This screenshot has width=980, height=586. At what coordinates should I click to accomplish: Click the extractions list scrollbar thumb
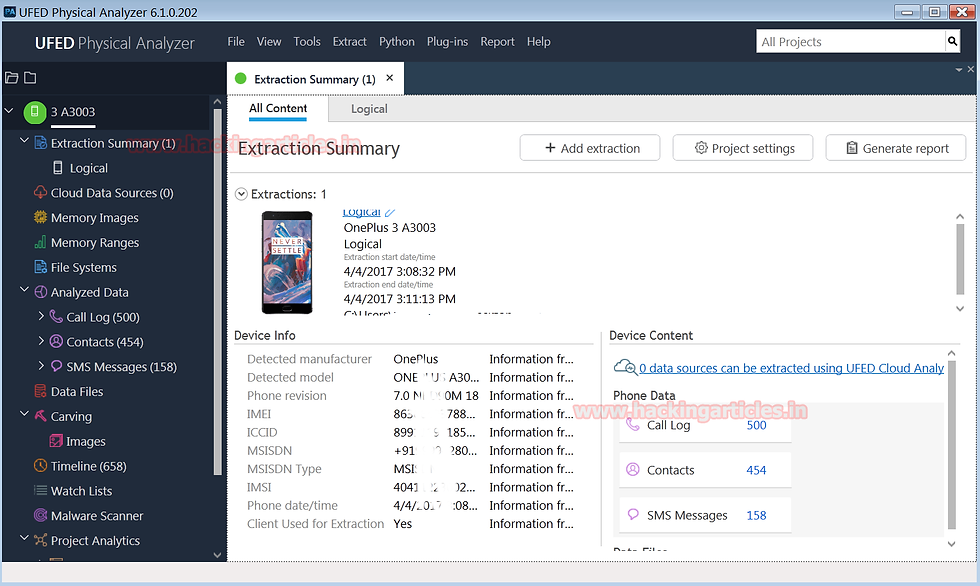point(960,259)
